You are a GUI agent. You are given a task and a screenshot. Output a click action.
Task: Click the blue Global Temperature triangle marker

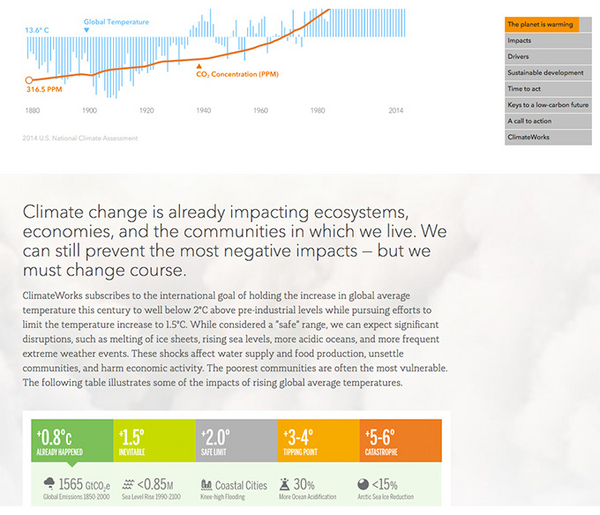coord(87,30)
